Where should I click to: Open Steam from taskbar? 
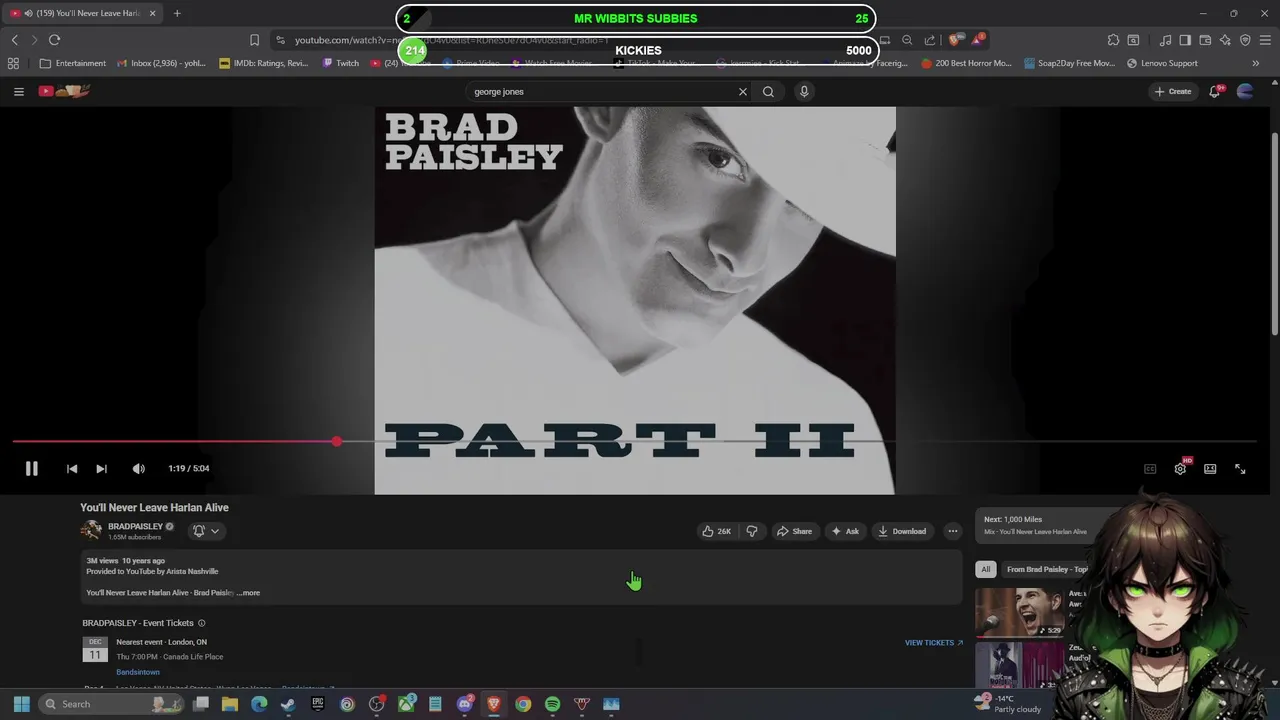[x=288, y=704]
